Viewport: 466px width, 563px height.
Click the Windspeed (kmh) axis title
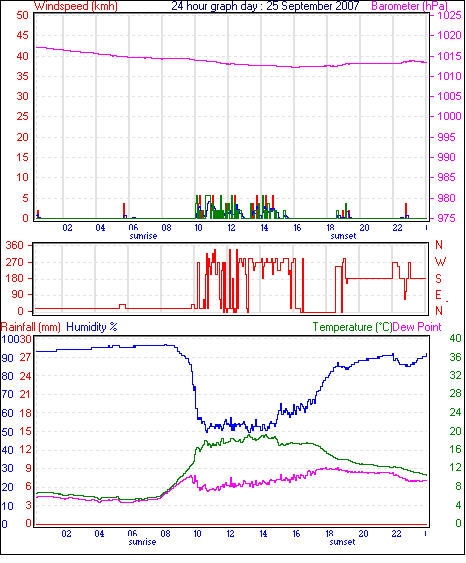76,6
